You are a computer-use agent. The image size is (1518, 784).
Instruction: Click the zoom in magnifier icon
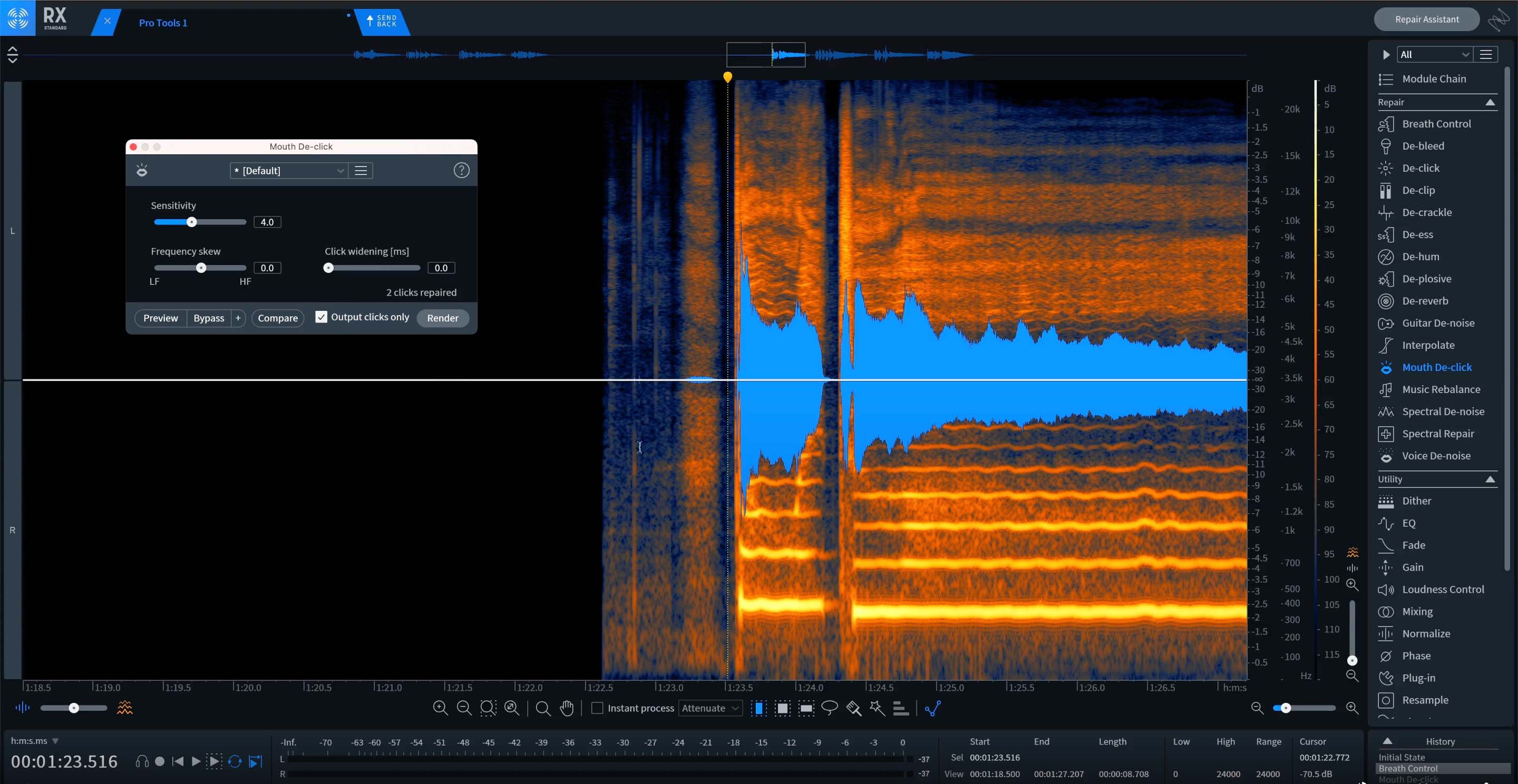pyautogui.click(x=440, y=708)
